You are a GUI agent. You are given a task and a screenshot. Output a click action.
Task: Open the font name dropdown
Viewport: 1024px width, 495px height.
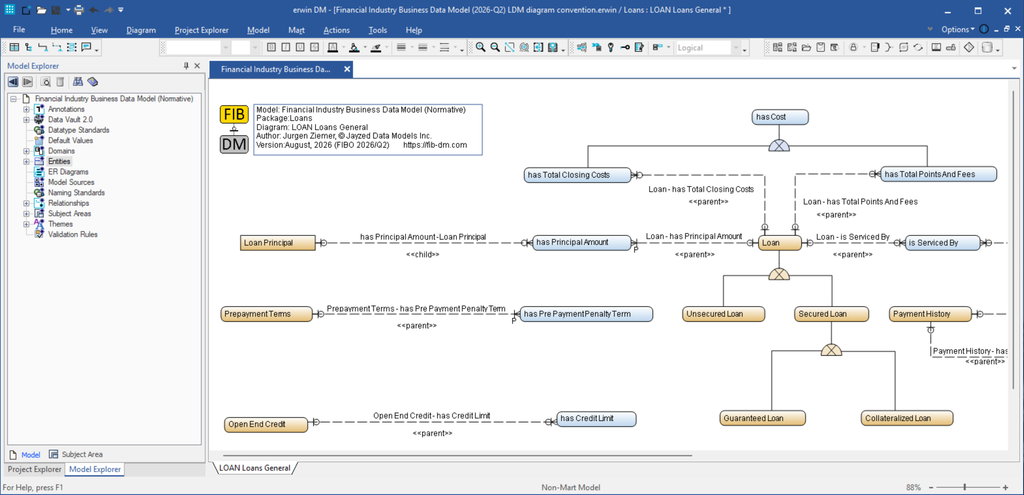pyautogui.click(x=226, y=48)
